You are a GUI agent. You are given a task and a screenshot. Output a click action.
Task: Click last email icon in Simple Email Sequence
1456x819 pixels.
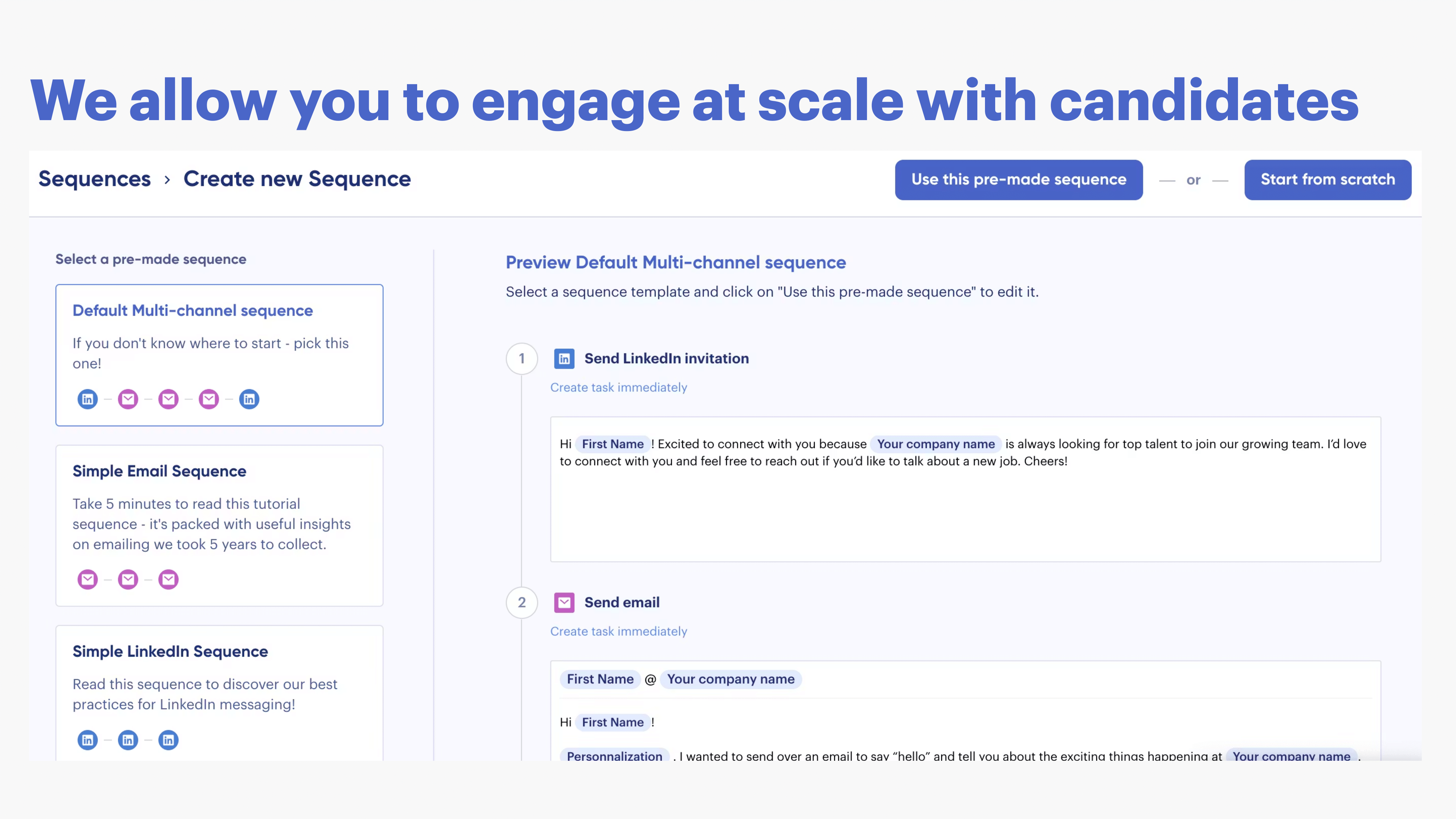pos(169,579)
